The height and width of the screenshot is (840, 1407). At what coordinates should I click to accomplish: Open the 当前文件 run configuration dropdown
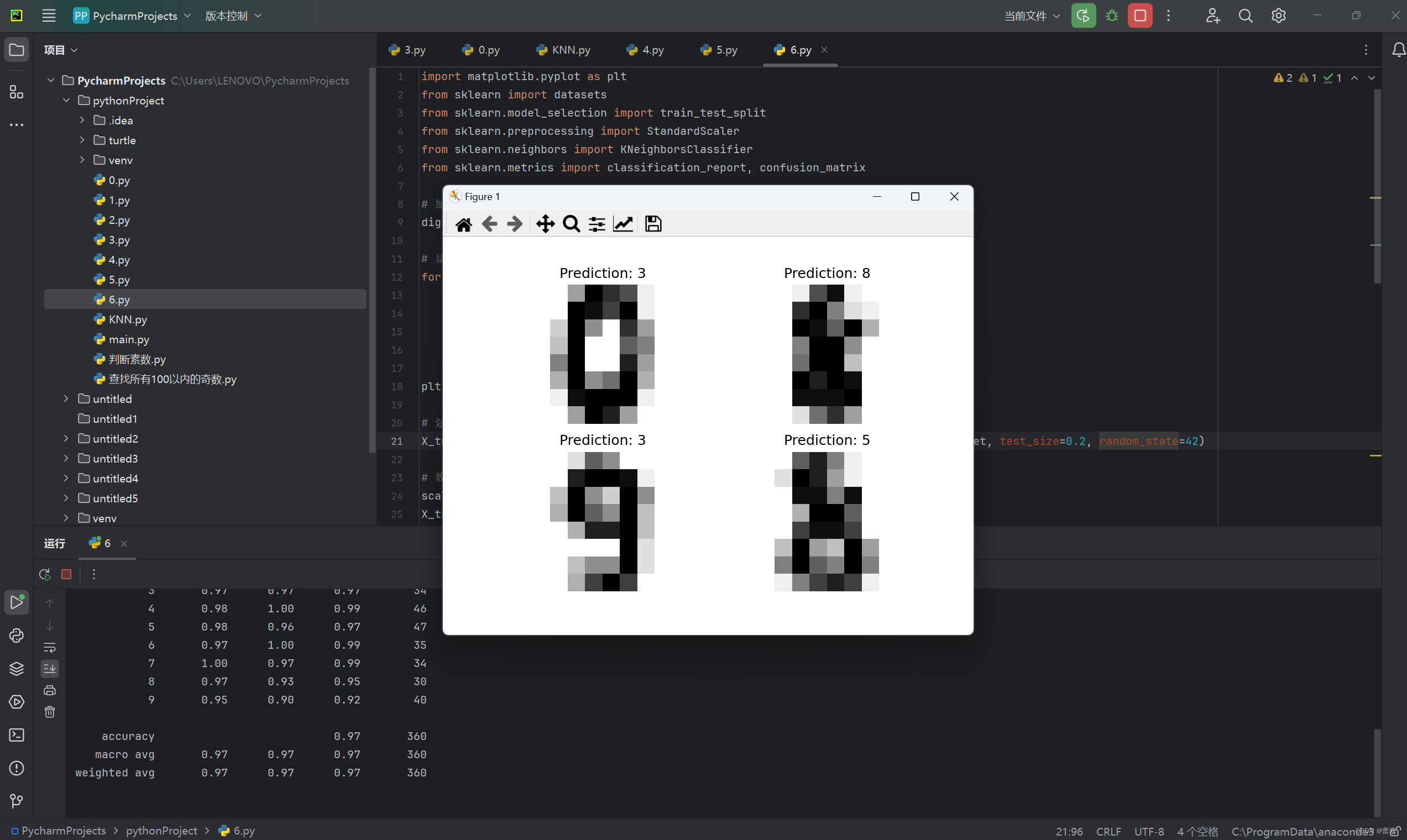(x=1031, y=15)
